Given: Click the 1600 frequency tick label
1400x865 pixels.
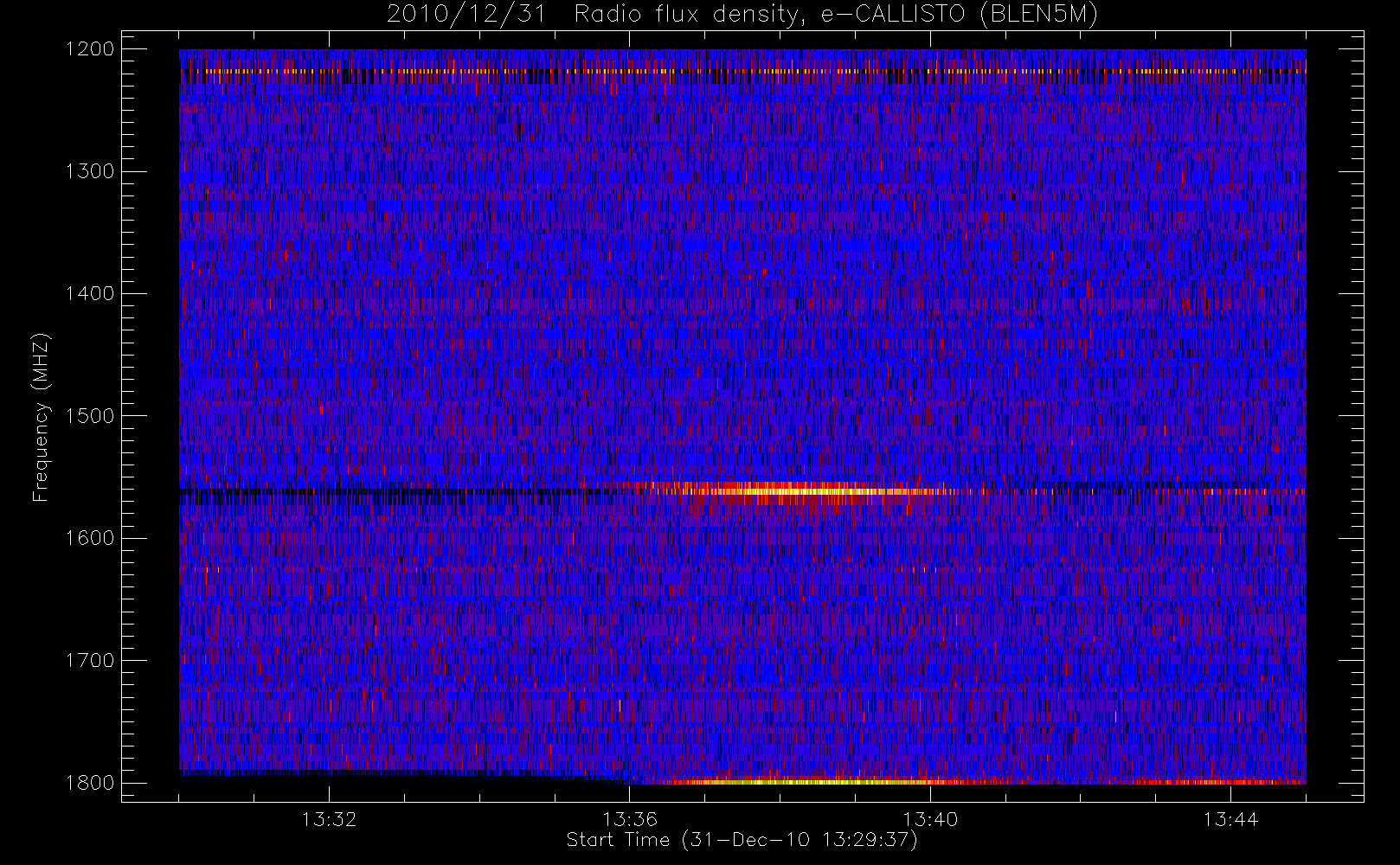Looking at the screenshot, I should [90, 538].
